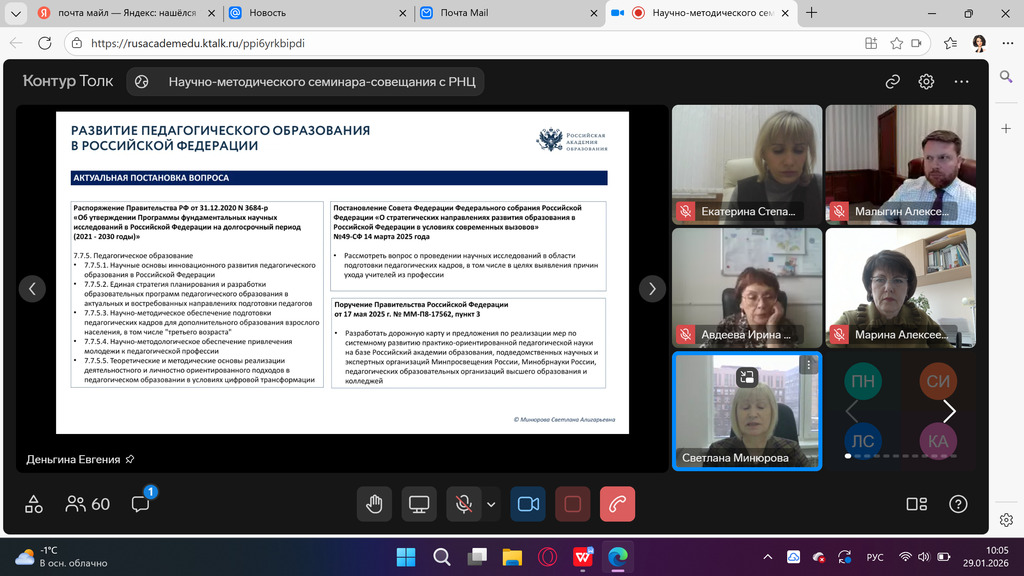Click the red hang up call button
The width and height of the screenshot is (1024, 576).
[617, 504]
